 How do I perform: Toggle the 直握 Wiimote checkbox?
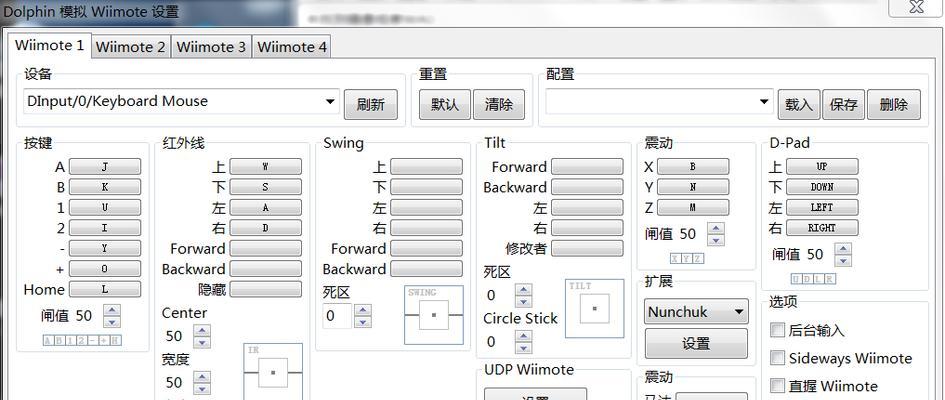pos(777,386)
